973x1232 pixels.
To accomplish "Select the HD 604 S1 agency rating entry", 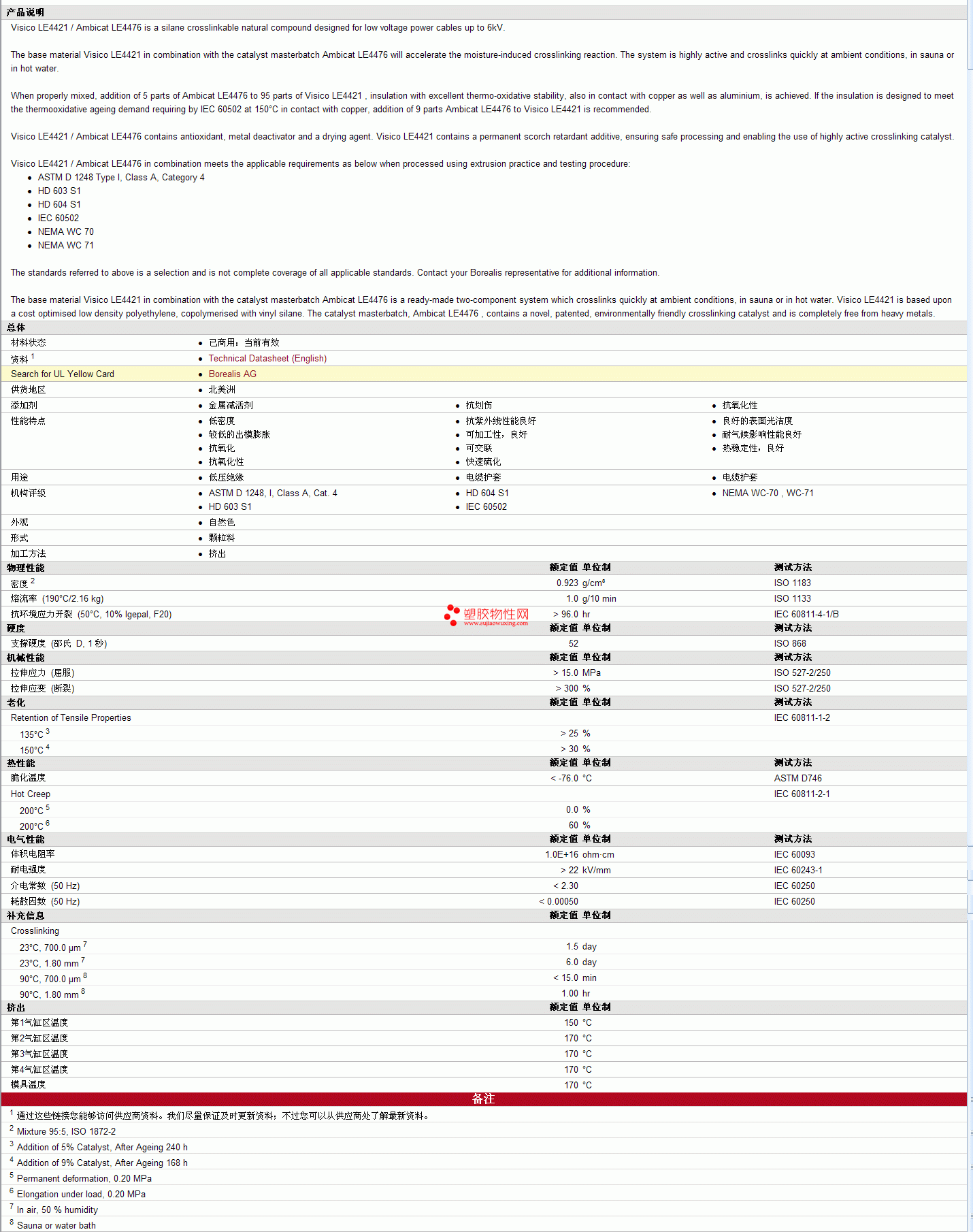I will click(x=487, y=493).
